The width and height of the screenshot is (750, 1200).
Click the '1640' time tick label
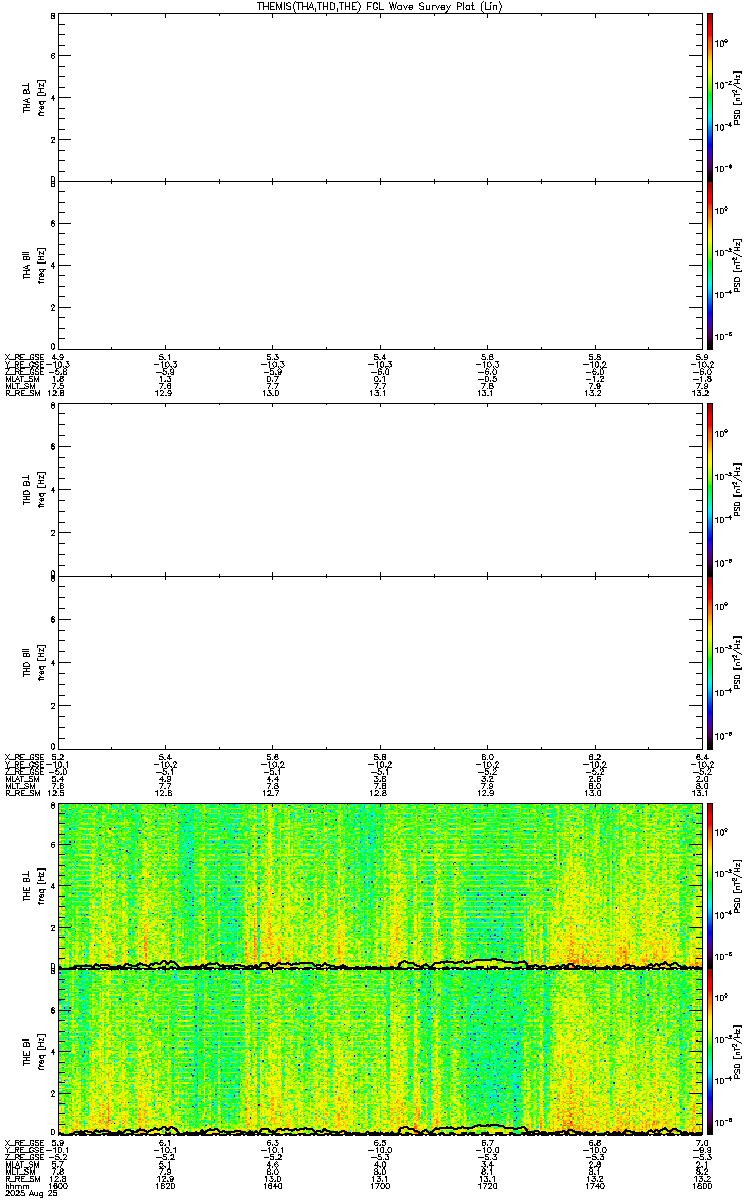tap(272, 1186)
